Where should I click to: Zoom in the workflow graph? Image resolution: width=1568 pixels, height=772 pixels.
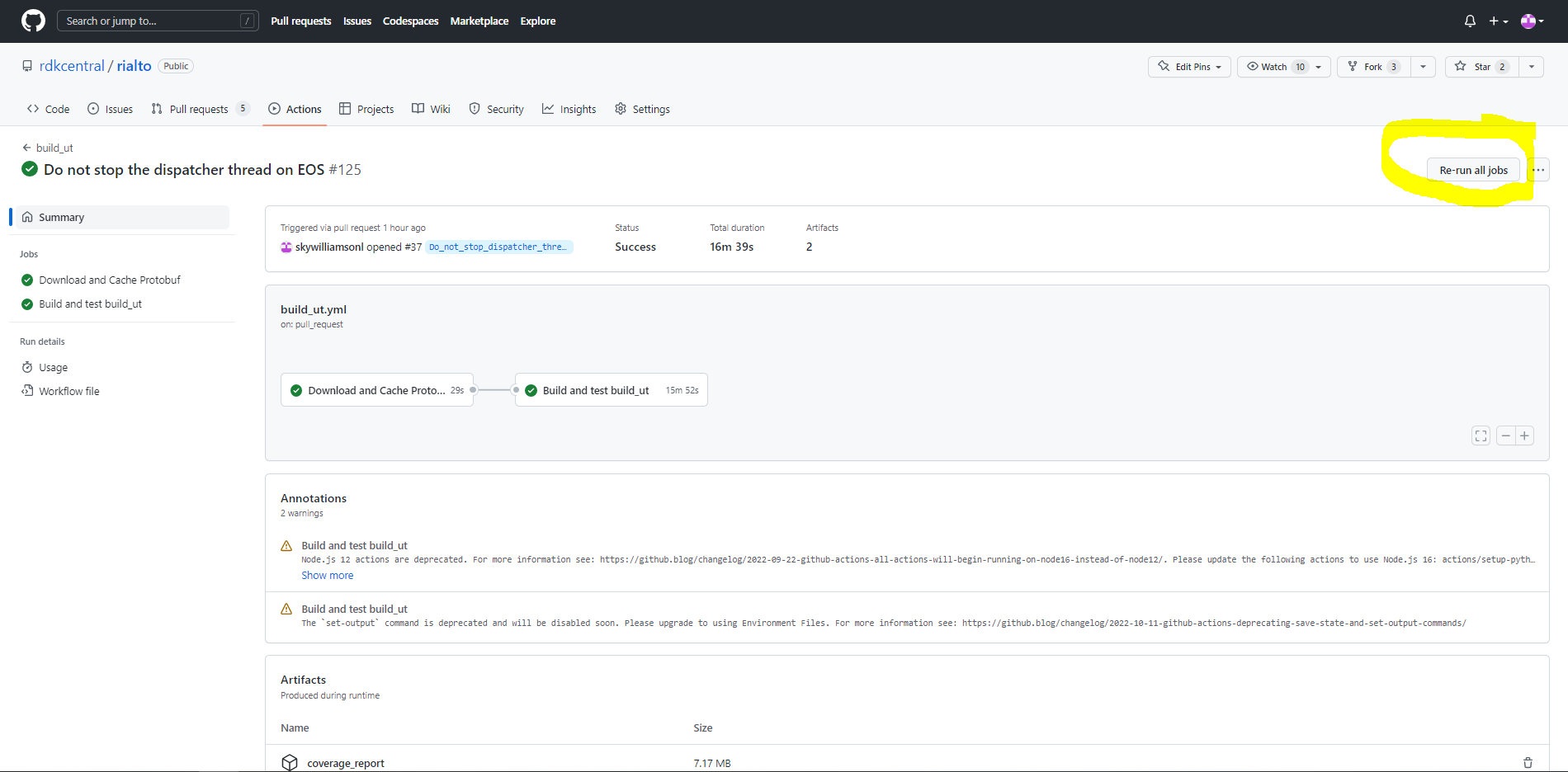coord(1524,435)
